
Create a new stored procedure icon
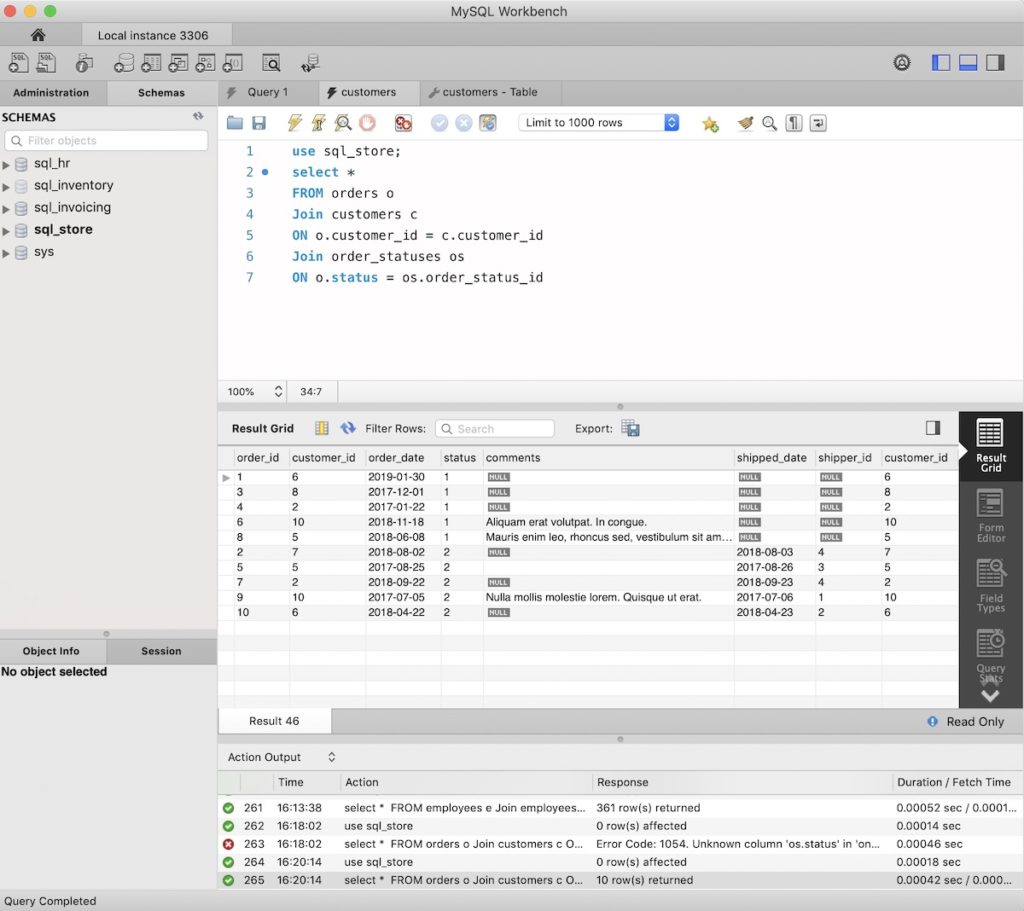pos(205,63)
